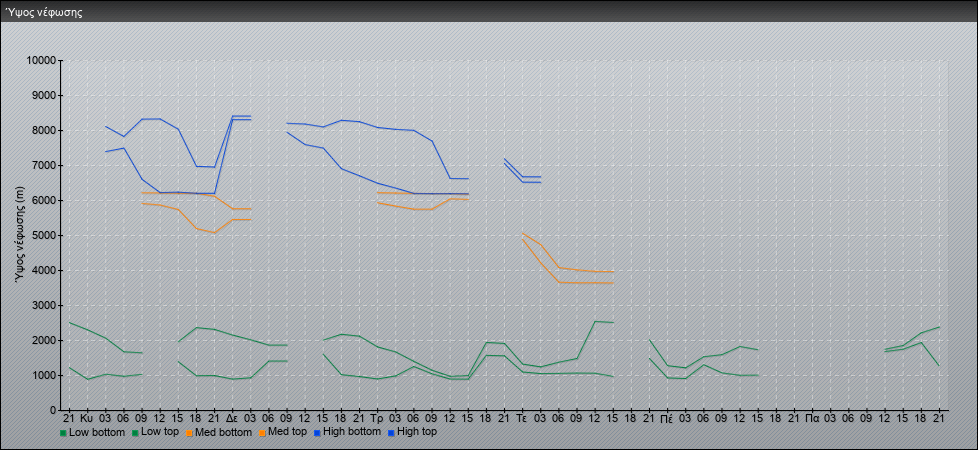Image resolution: width=978 pixels, height=450 pixels.
Task: Select the 8000 y-axis tick label
Action: pyautogui.click(x=44, y=130)
